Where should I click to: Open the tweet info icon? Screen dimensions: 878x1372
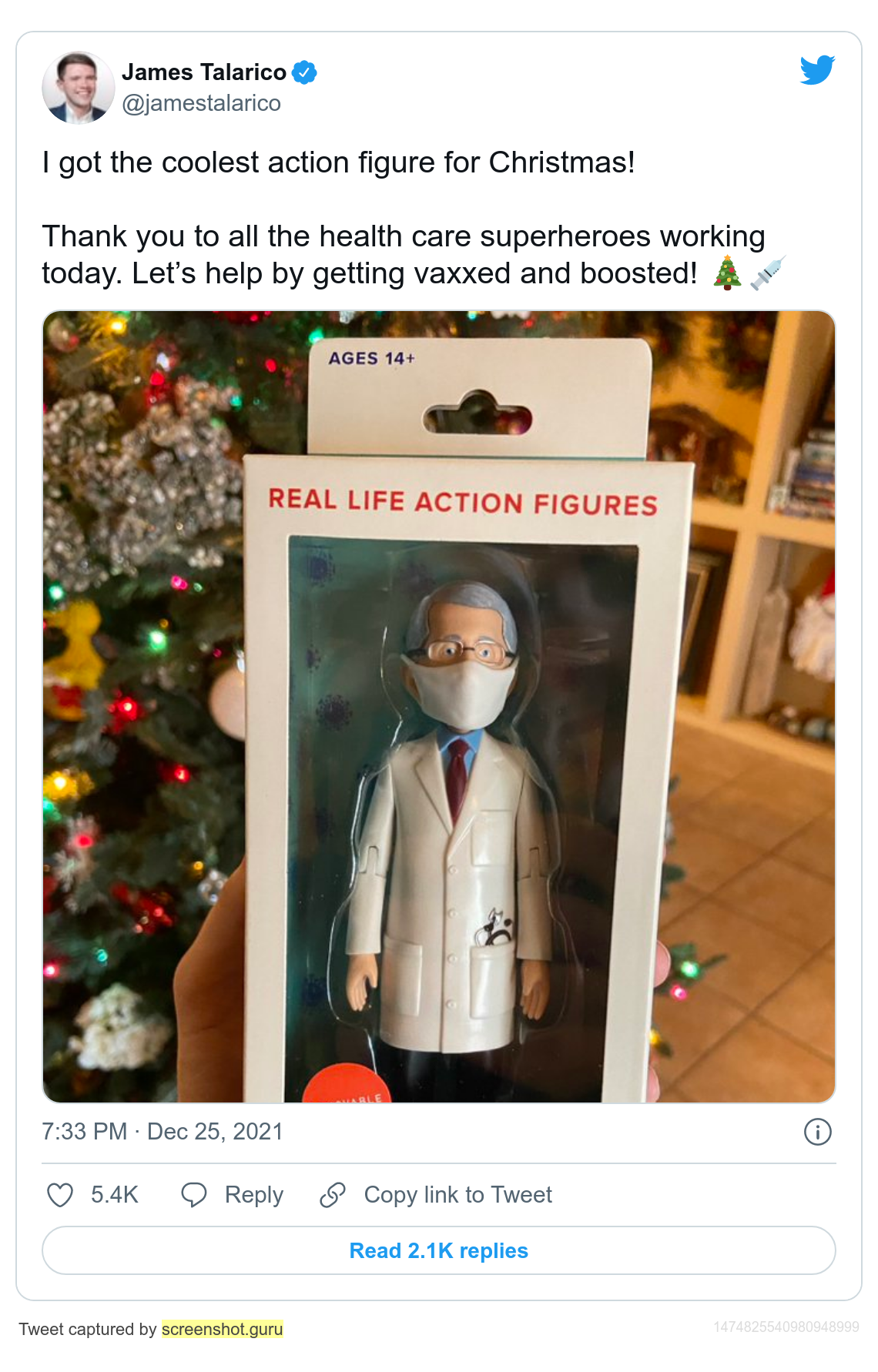[817, 1132]
